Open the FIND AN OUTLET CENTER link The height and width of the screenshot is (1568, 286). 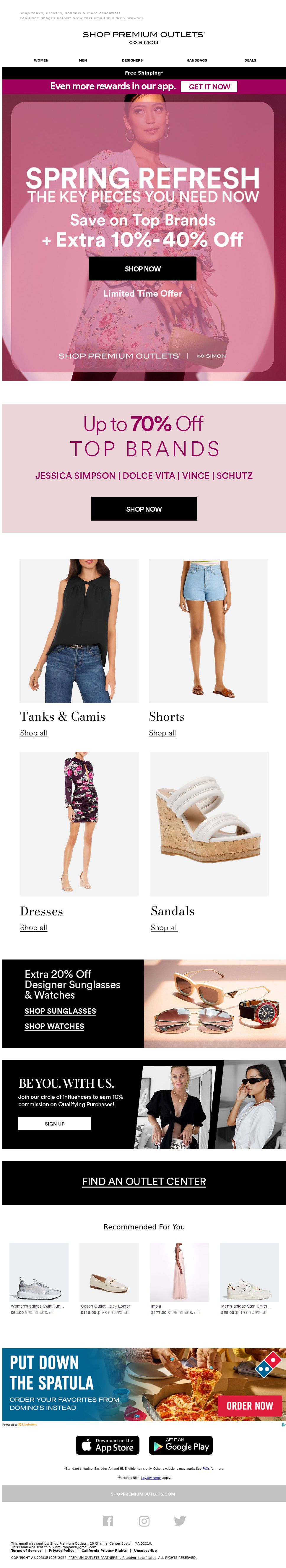[144, 1181]
